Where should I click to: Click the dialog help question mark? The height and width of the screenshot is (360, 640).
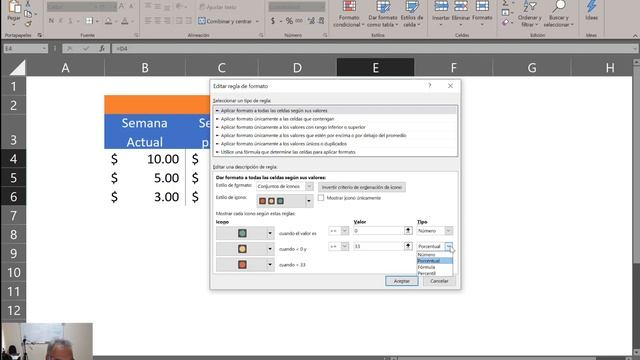tap(429, 86)
